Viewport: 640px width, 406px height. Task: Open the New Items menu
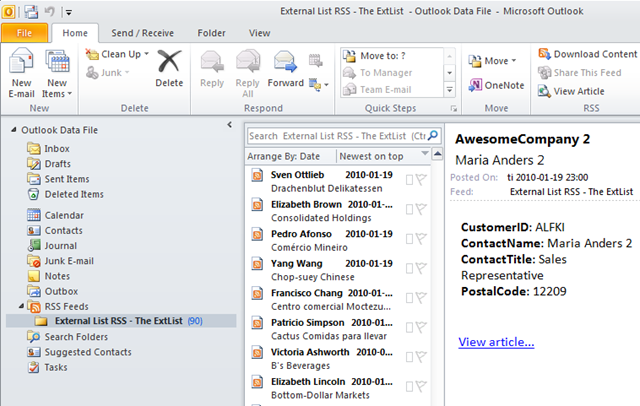(x=57, y=73)
